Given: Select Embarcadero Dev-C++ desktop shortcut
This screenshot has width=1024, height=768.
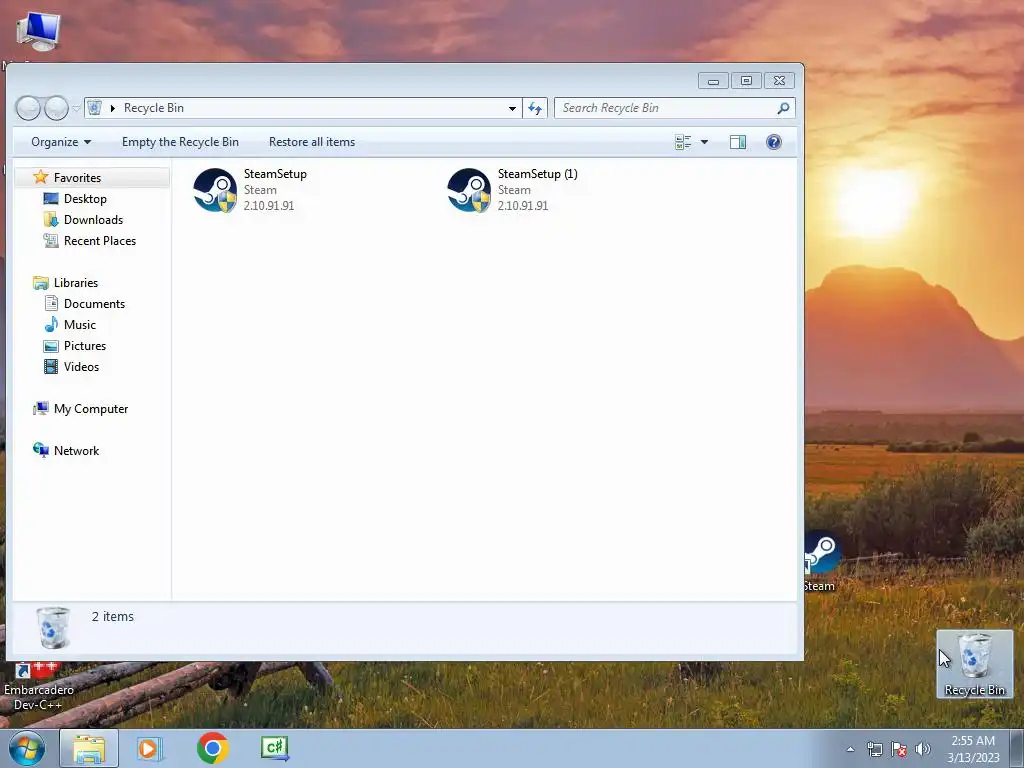Looking at the screenshot, I should 38,687.
